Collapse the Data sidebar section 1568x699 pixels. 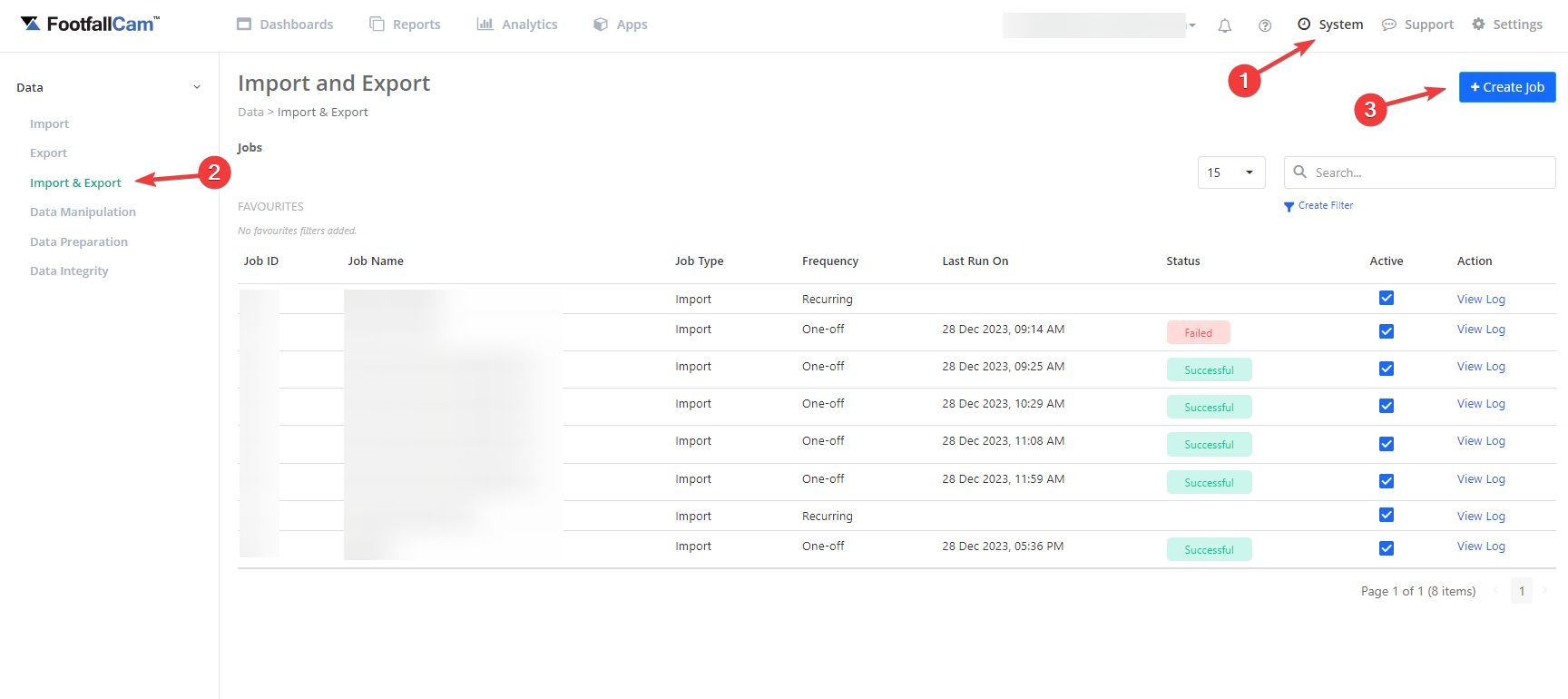click(197, 88)
